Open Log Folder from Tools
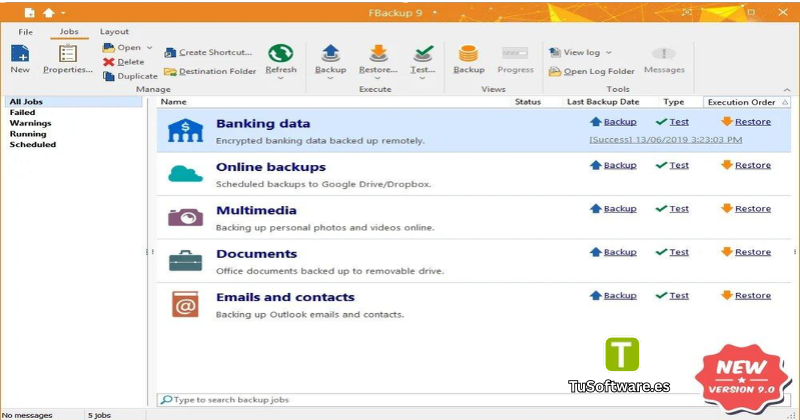Screen dimensions: 800x420 point(592,71)
